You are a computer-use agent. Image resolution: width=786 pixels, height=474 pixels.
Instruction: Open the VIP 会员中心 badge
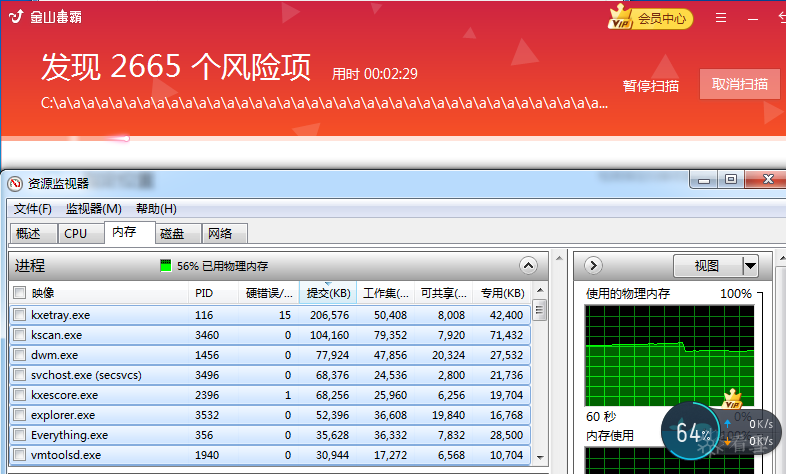pos(650,18)
